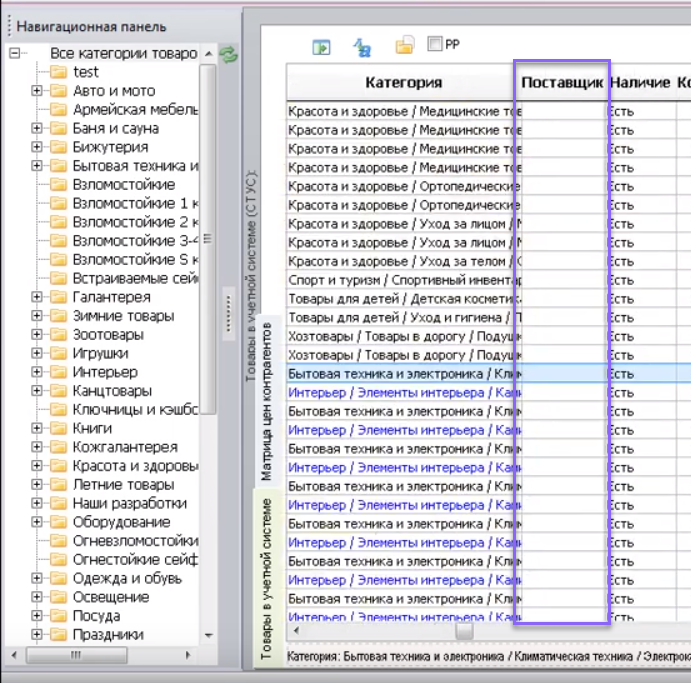Select Канцтовары in the category tree
The image size is (691, 683).
pos(112,391)
